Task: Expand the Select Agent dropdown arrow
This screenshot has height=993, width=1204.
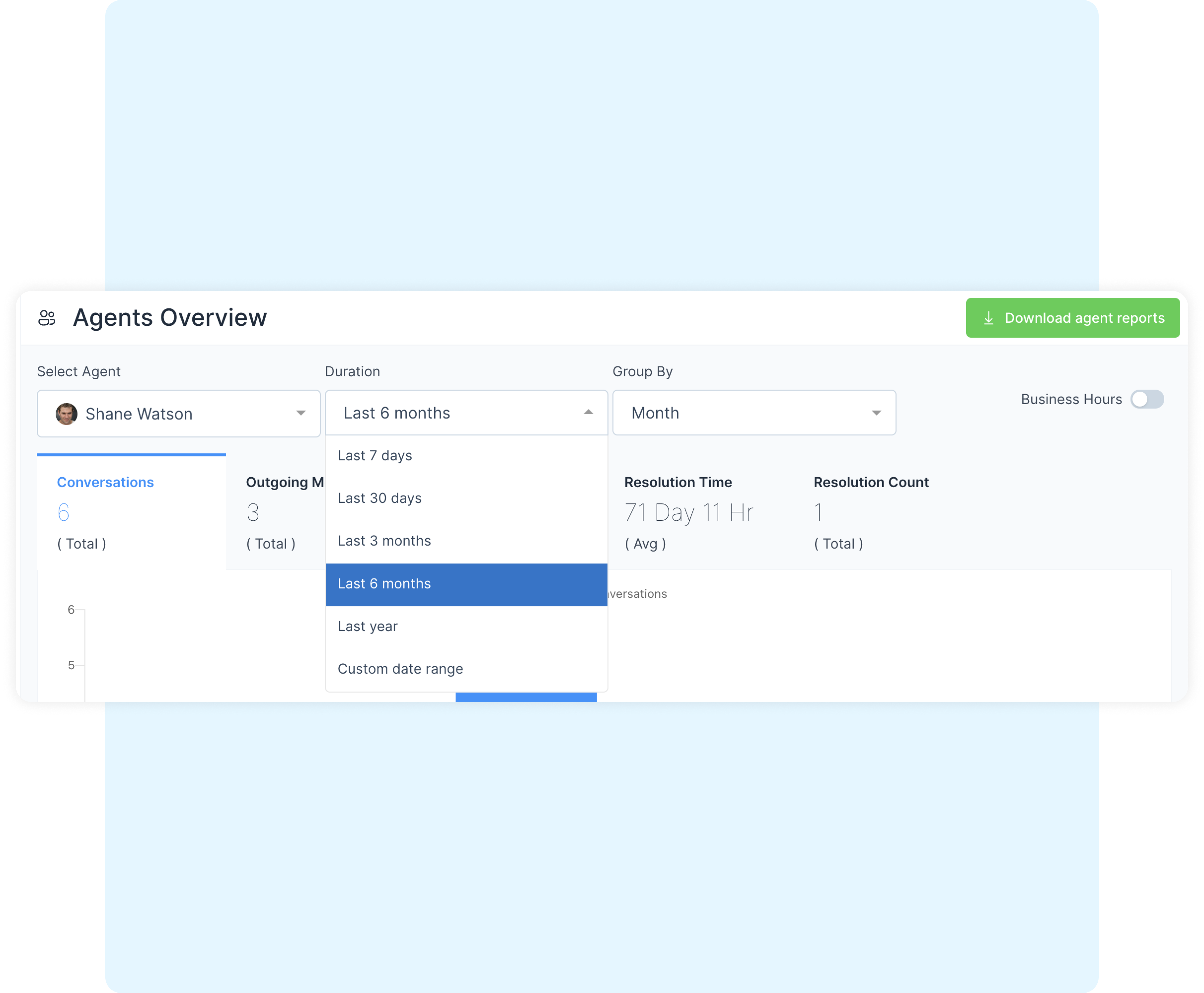Action: (300, 413)
